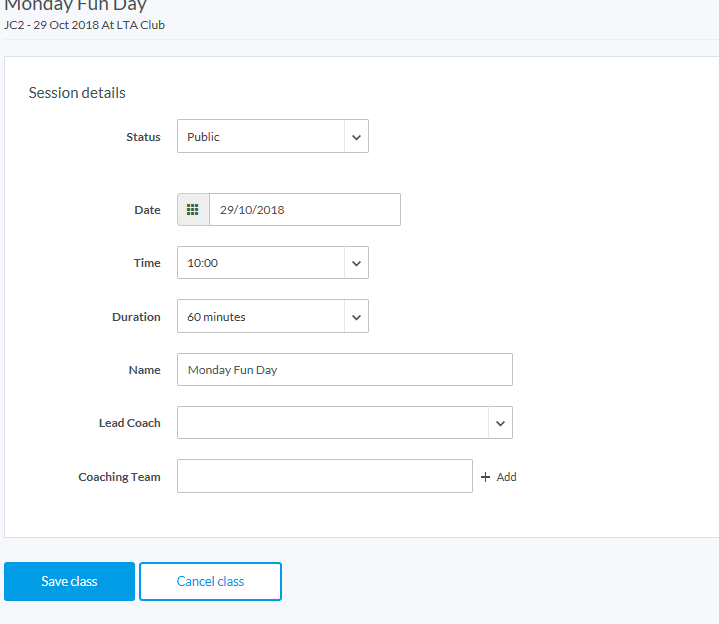Click the empty Lead Coach selection field
The image size is (719, 624).
[332, 423]
